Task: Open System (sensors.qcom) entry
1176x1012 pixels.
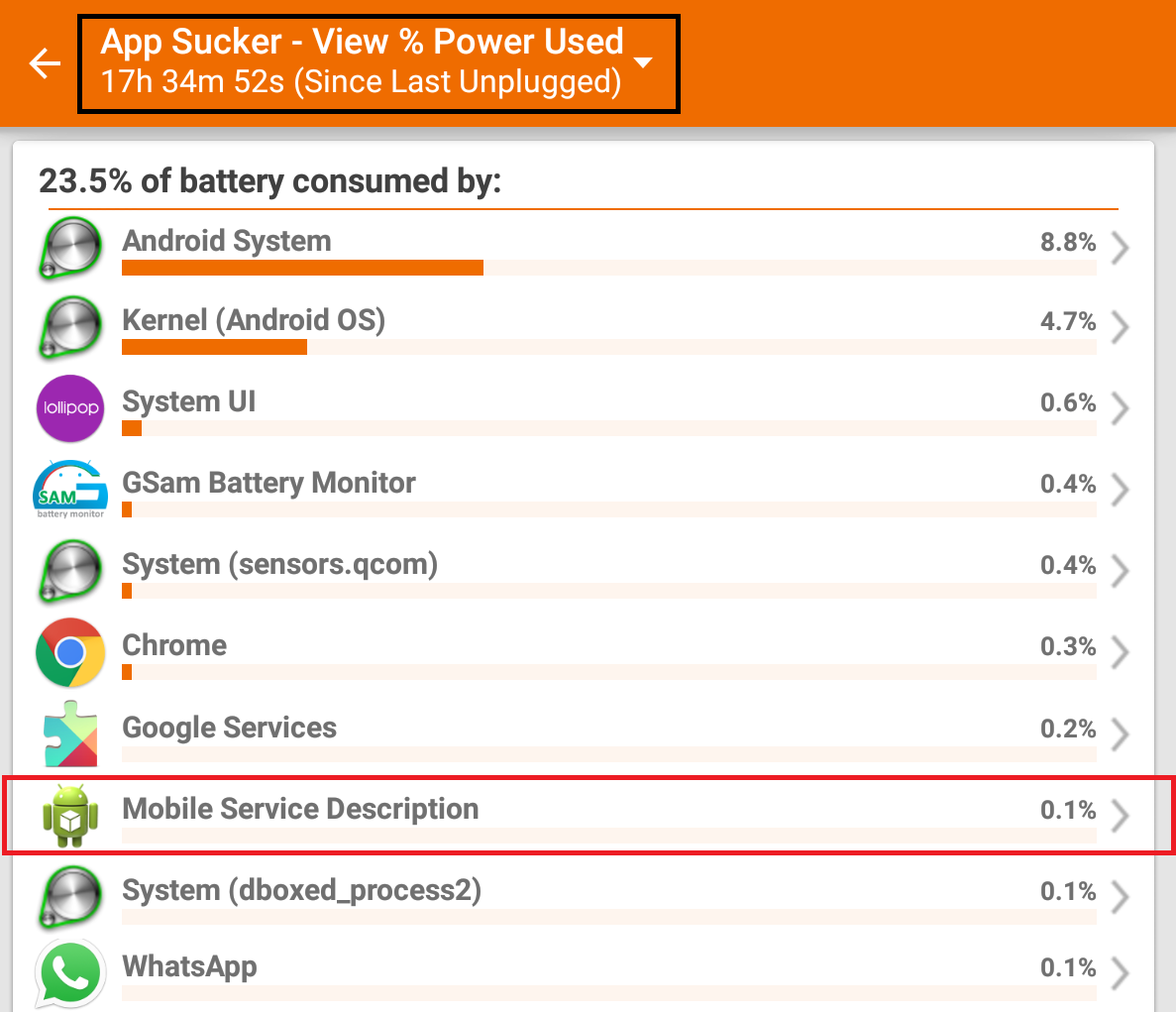Action: point(279,565)
